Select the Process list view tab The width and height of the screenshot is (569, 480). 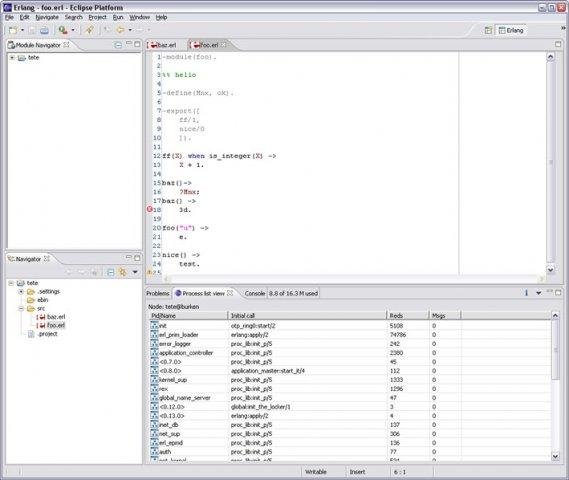tap(203, 293)
